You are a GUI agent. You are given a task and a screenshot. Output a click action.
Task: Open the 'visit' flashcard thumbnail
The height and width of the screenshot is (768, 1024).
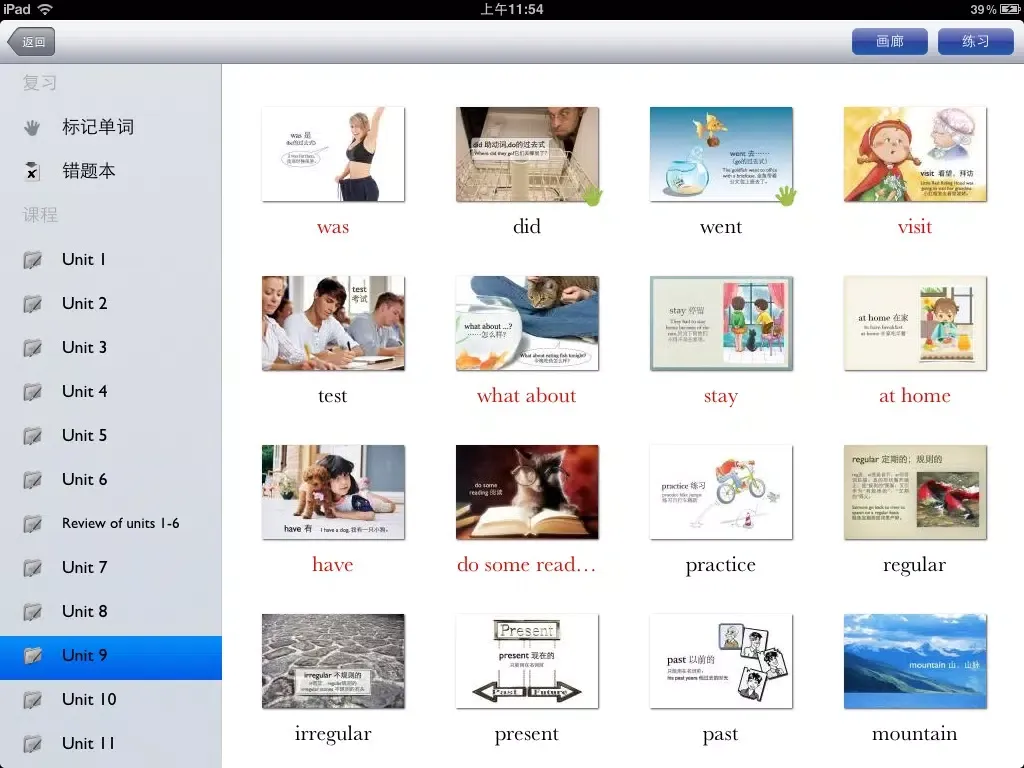click(x=915, y=154)
